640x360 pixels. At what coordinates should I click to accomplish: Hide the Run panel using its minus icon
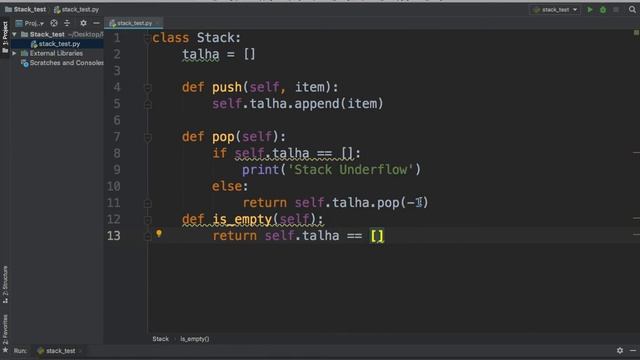pyautogui.click(x=633, y=350)
